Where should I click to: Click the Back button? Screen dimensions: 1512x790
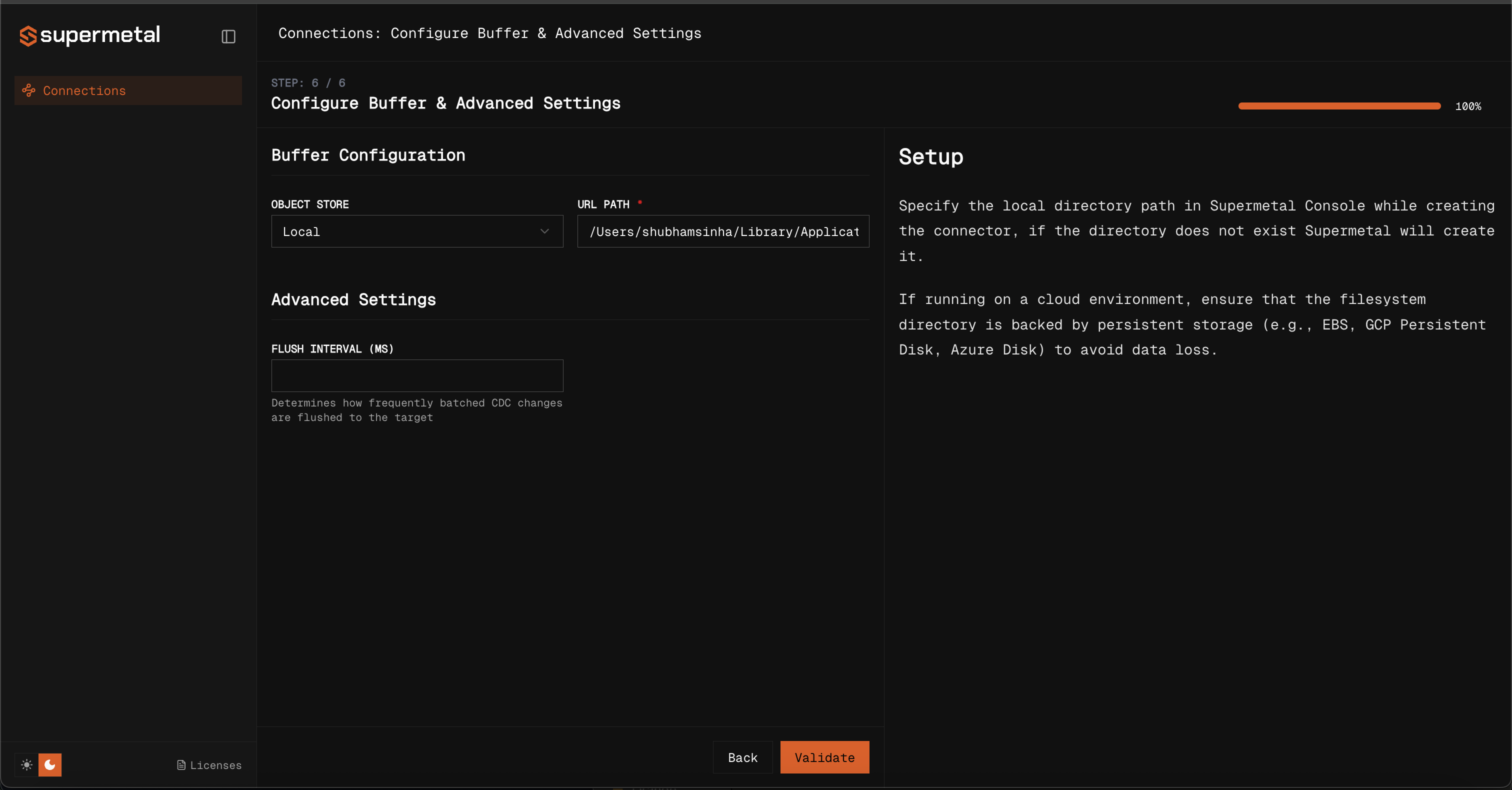[742, 757]
